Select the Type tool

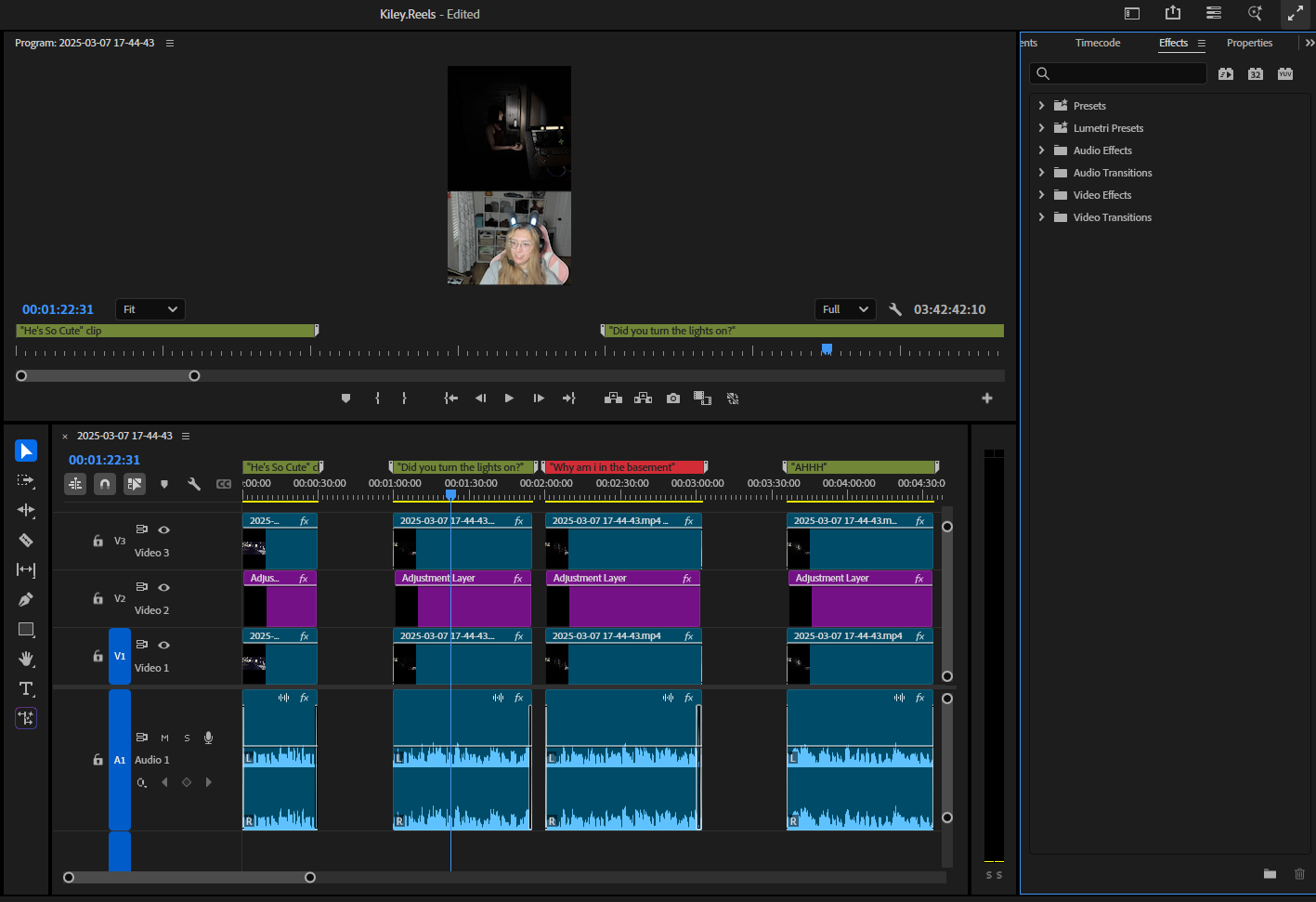click(26, 688)
